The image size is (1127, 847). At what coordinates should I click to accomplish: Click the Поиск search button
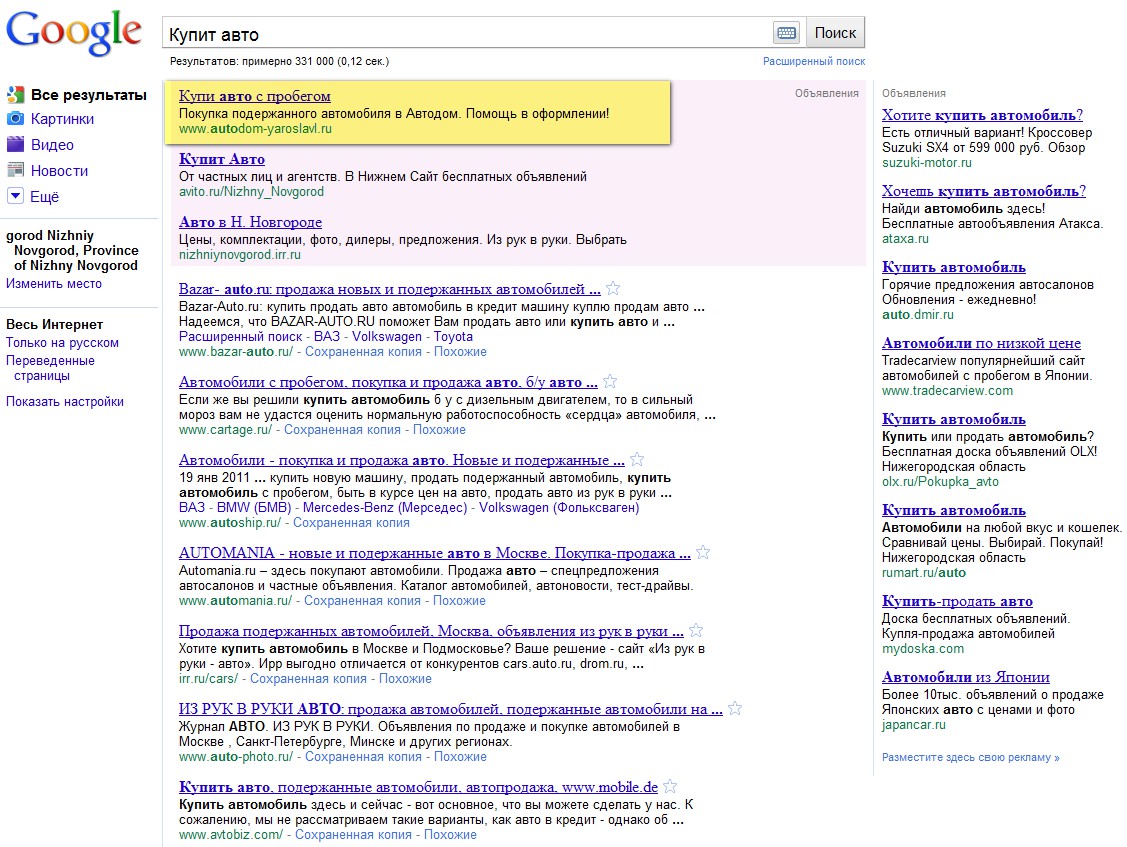835,32
